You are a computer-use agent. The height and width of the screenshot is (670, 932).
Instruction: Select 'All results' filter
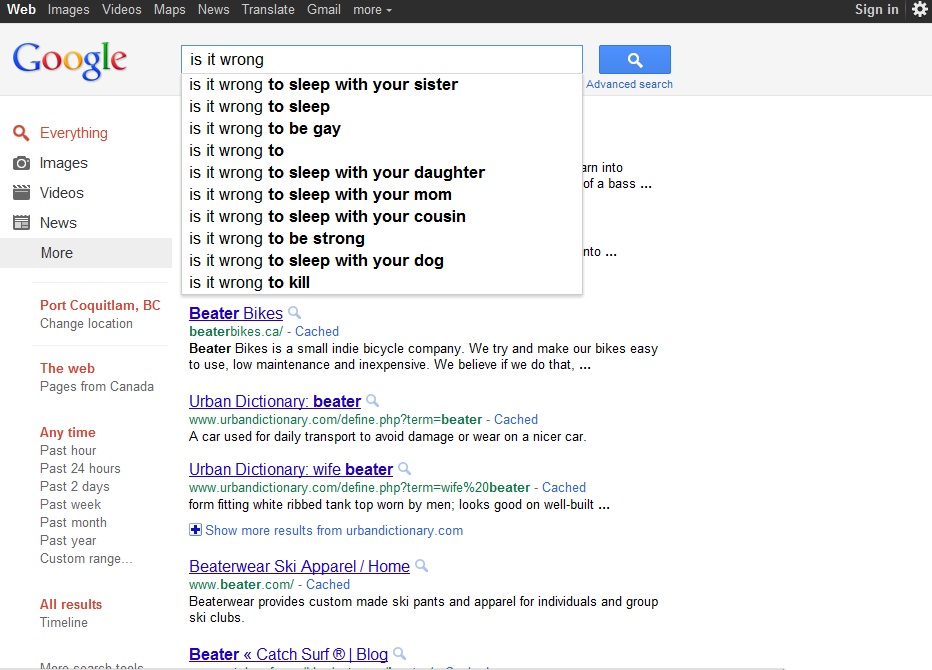[71, 604]
